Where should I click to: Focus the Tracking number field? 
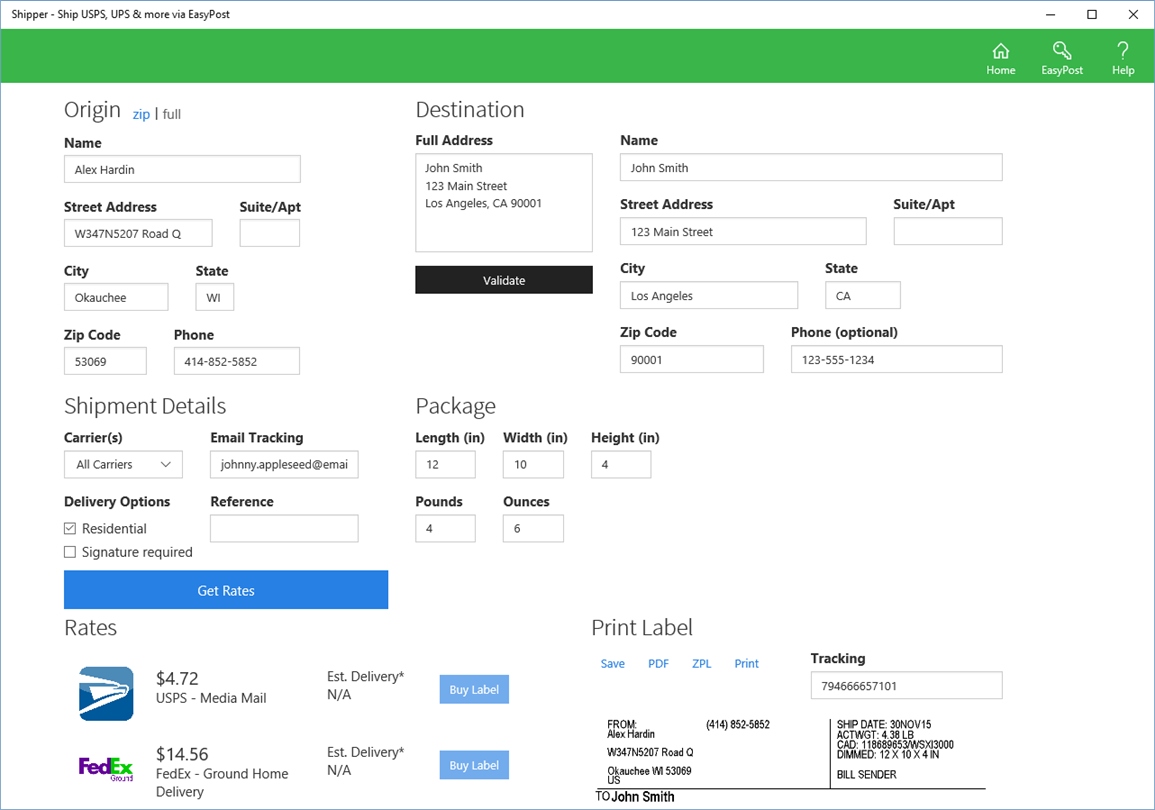pos(907,686)
